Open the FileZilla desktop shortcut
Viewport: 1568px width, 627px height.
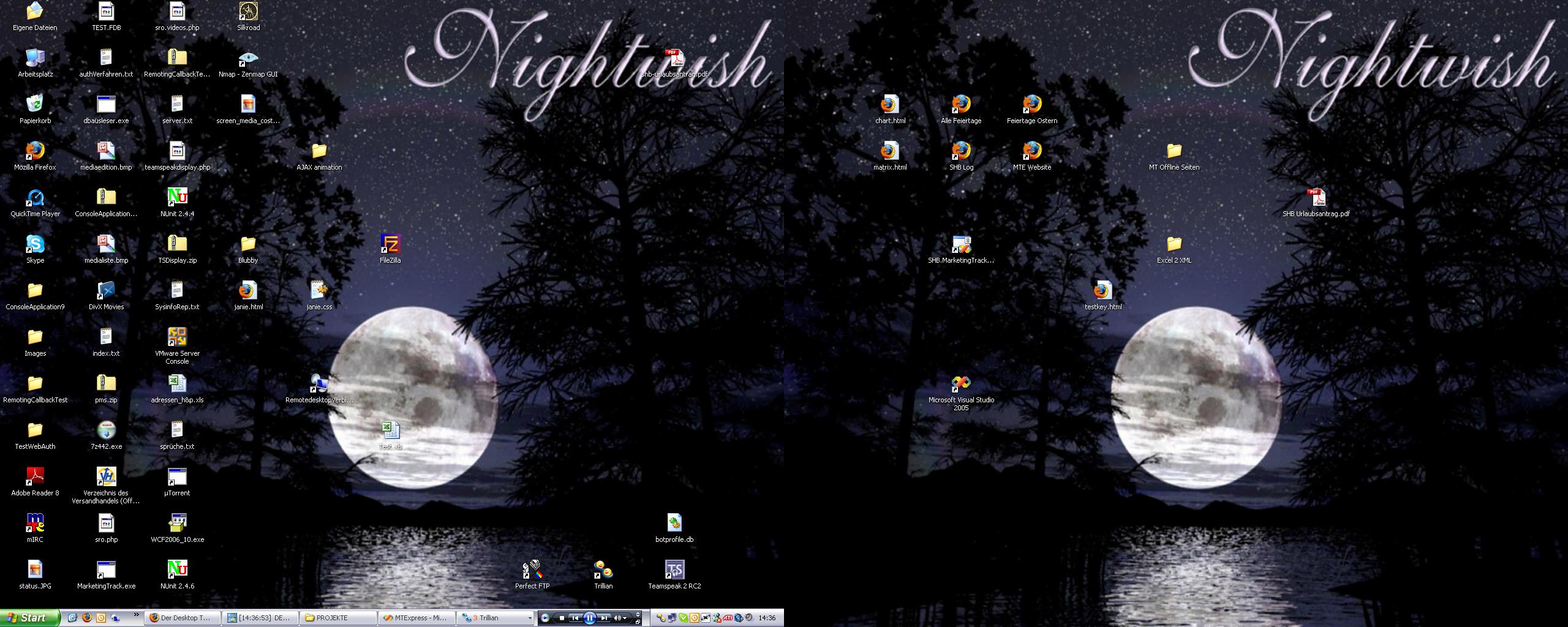(390, 244)
